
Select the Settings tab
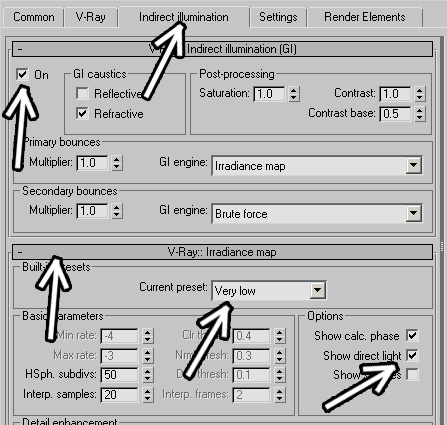(x=278, y=17)
